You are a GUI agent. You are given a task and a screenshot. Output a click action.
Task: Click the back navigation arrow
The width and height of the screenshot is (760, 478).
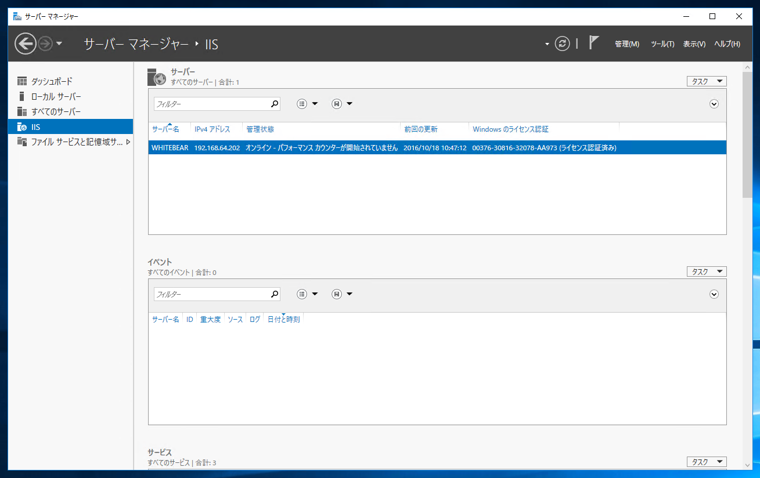pyautogui.click(x=25, y=44)
